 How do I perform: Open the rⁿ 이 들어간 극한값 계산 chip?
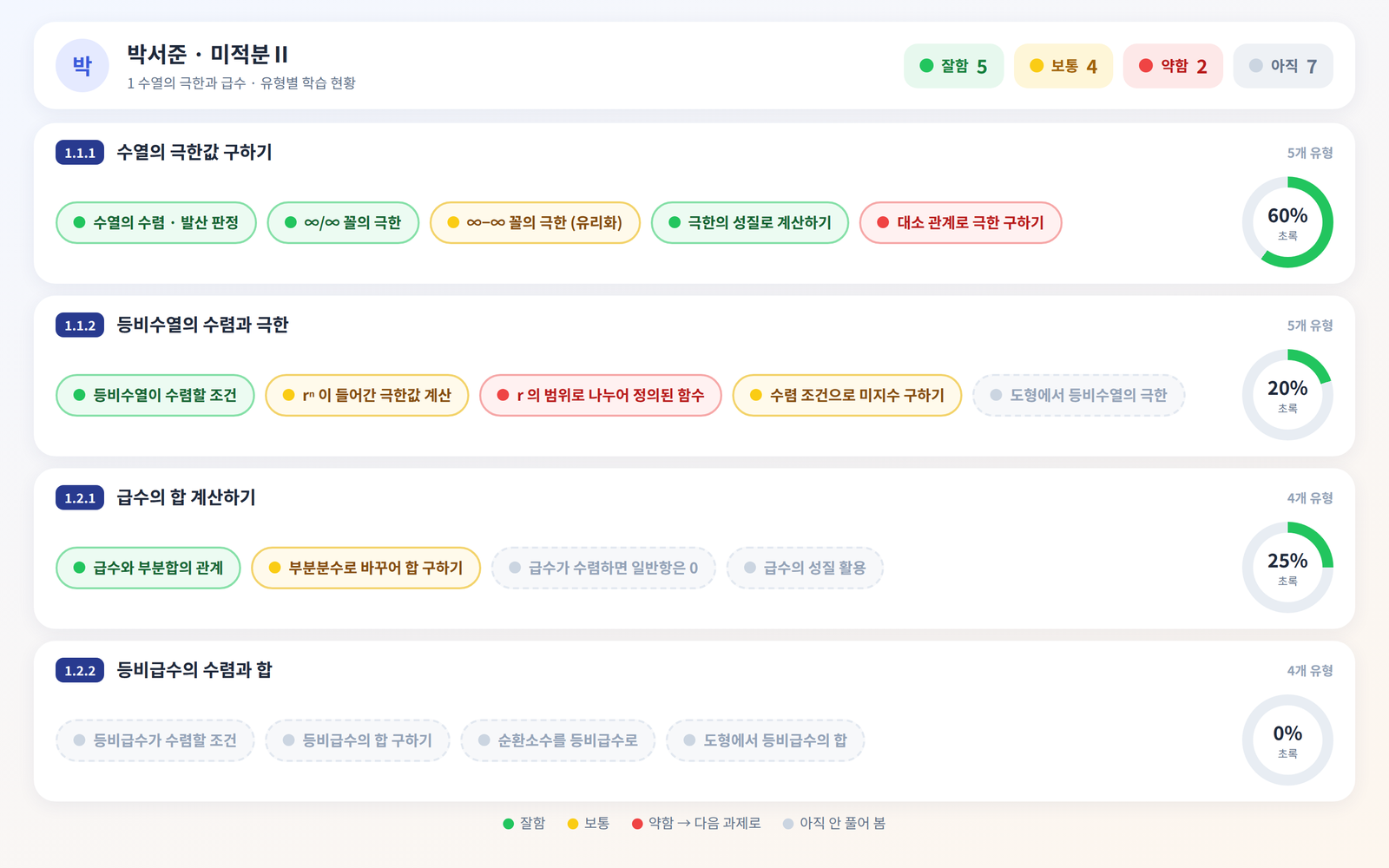click(367, 395)
